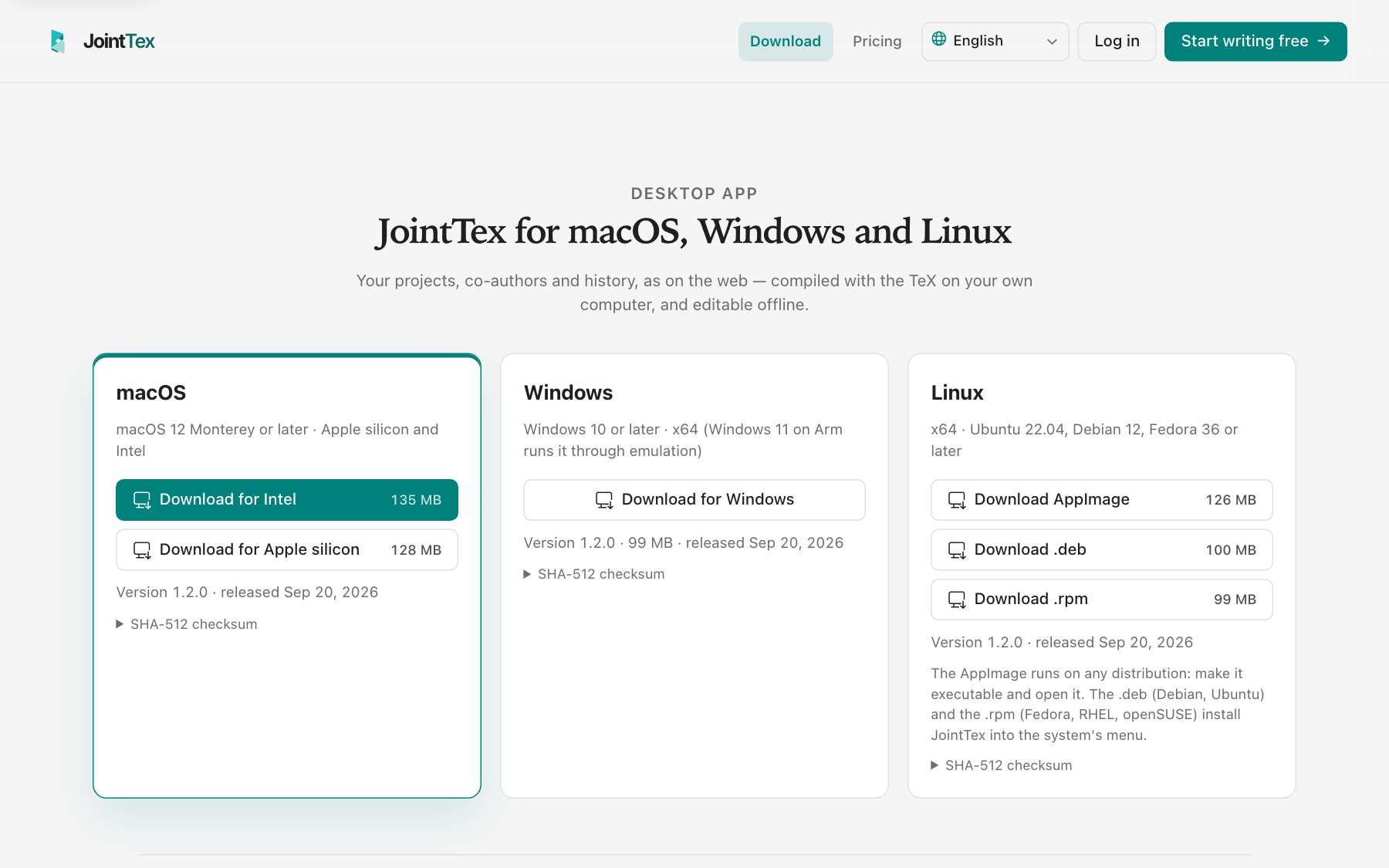This screenshot has width=1389, height=868.
Task: Click the Windows card heading
Action: coord(568,393)
